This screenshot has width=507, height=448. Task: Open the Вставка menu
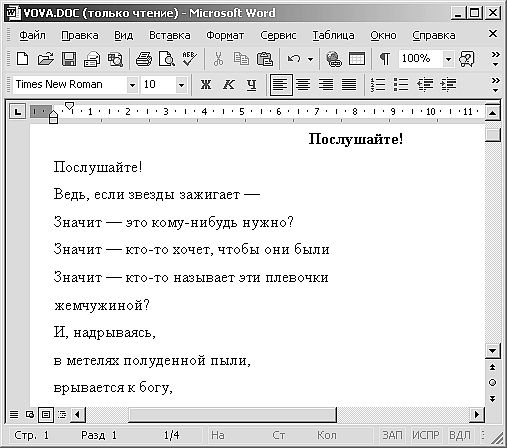click(x=170, y=35)
